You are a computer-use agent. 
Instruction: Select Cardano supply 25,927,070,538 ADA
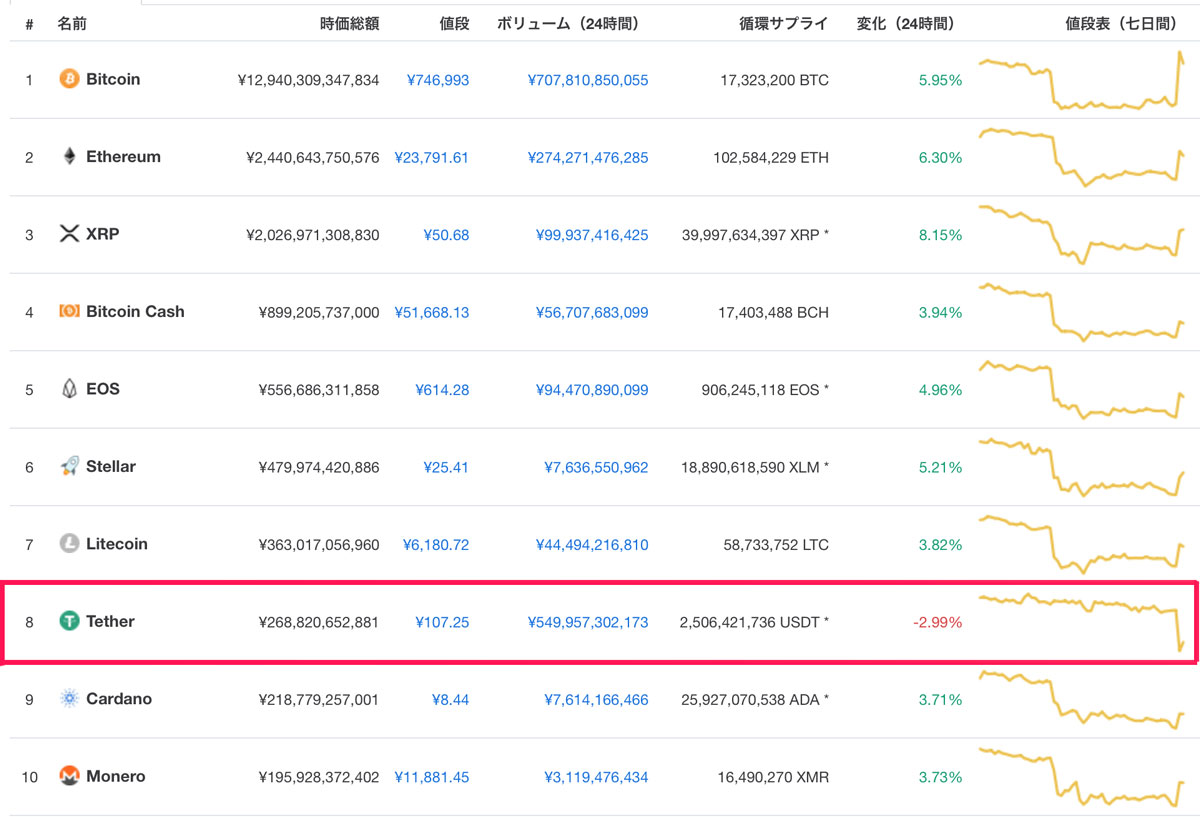pos(753,700)
